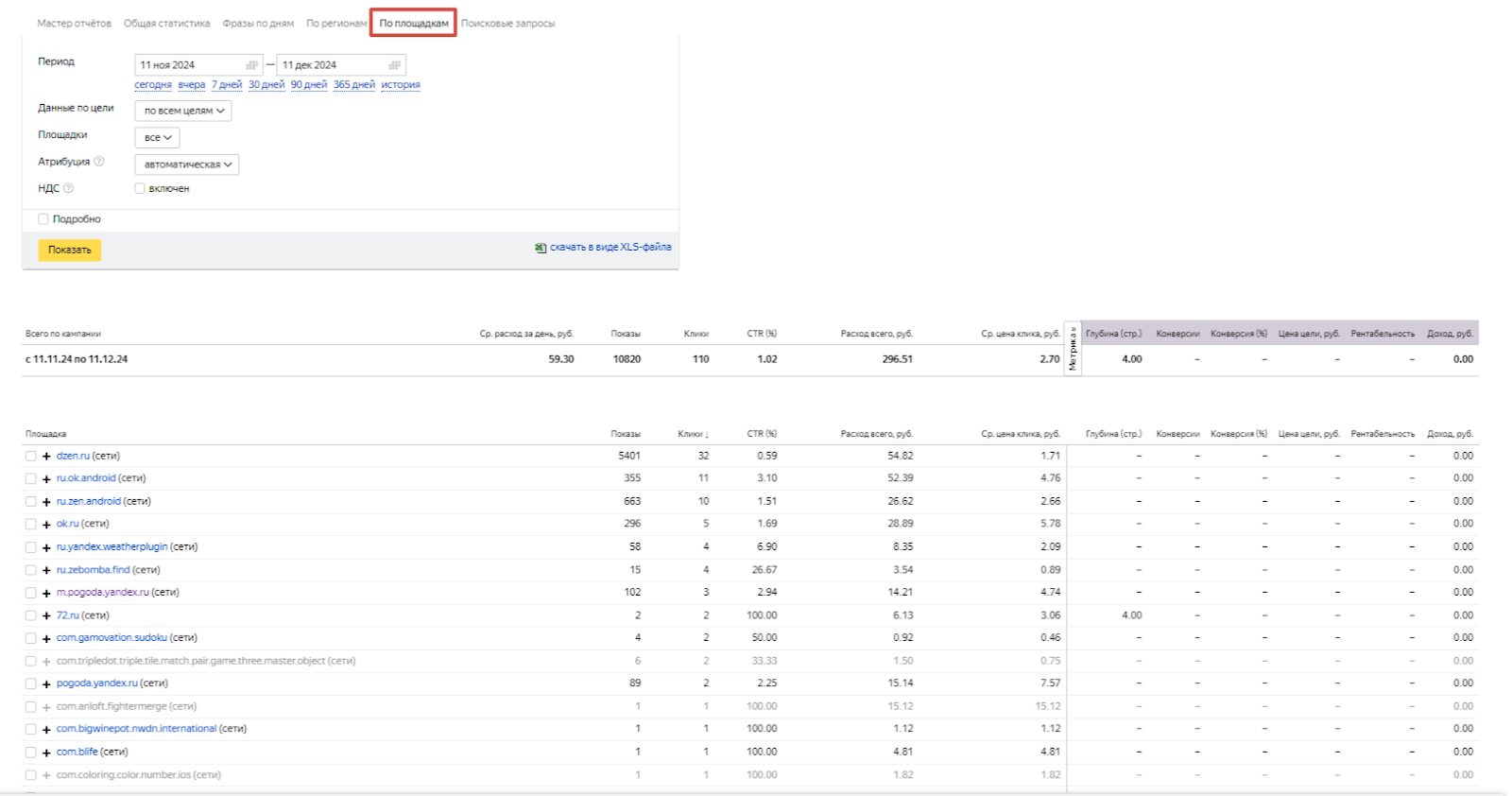Tick the Подробно checkbox
The image size is (1512, 796).
coord(43,218)
